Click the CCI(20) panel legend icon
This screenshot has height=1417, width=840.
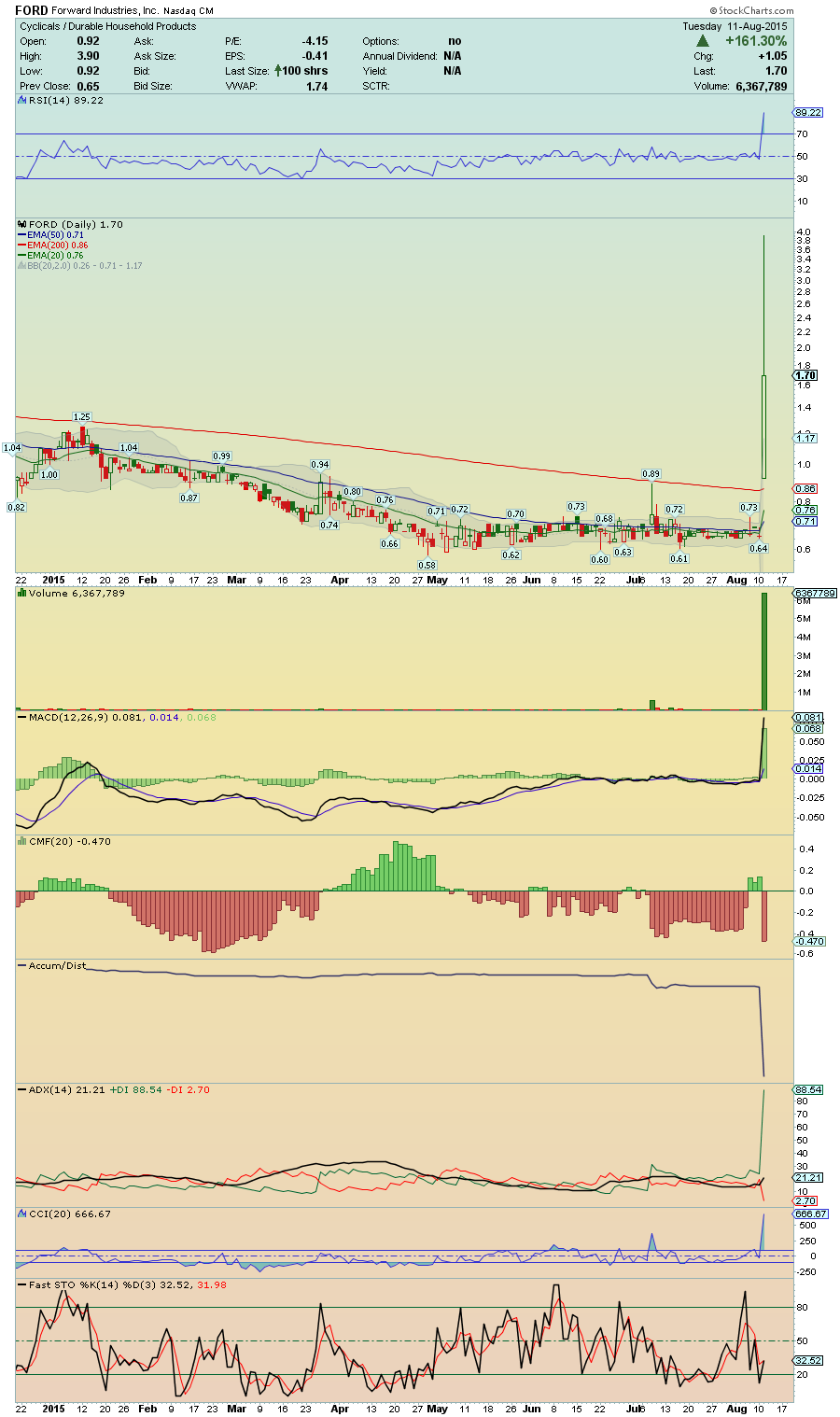[x=22, y=1214]
